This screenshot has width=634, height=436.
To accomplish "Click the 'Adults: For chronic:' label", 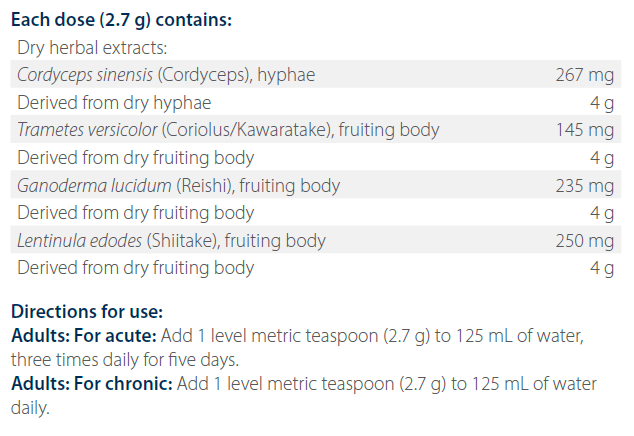I will (x=85, y=386).
